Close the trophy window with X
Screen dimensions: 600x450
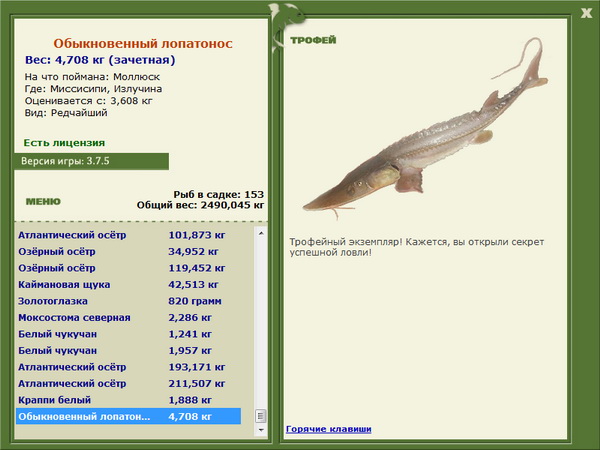(x=586, y=13)
